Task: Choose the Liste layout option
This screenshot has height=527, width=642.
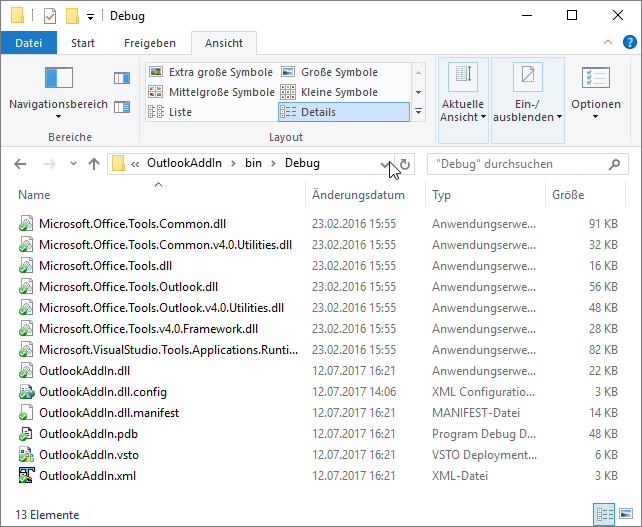Action: coord(170,112)
